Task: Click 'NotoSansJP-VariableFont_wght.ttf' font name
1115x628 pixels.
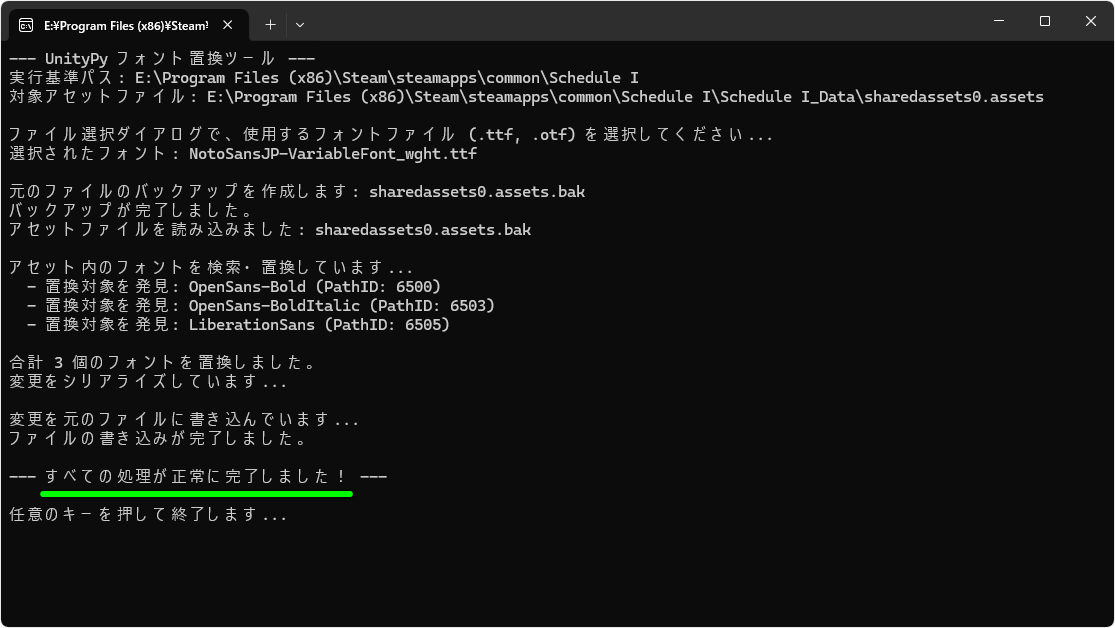Action: (x=333, y=154)
